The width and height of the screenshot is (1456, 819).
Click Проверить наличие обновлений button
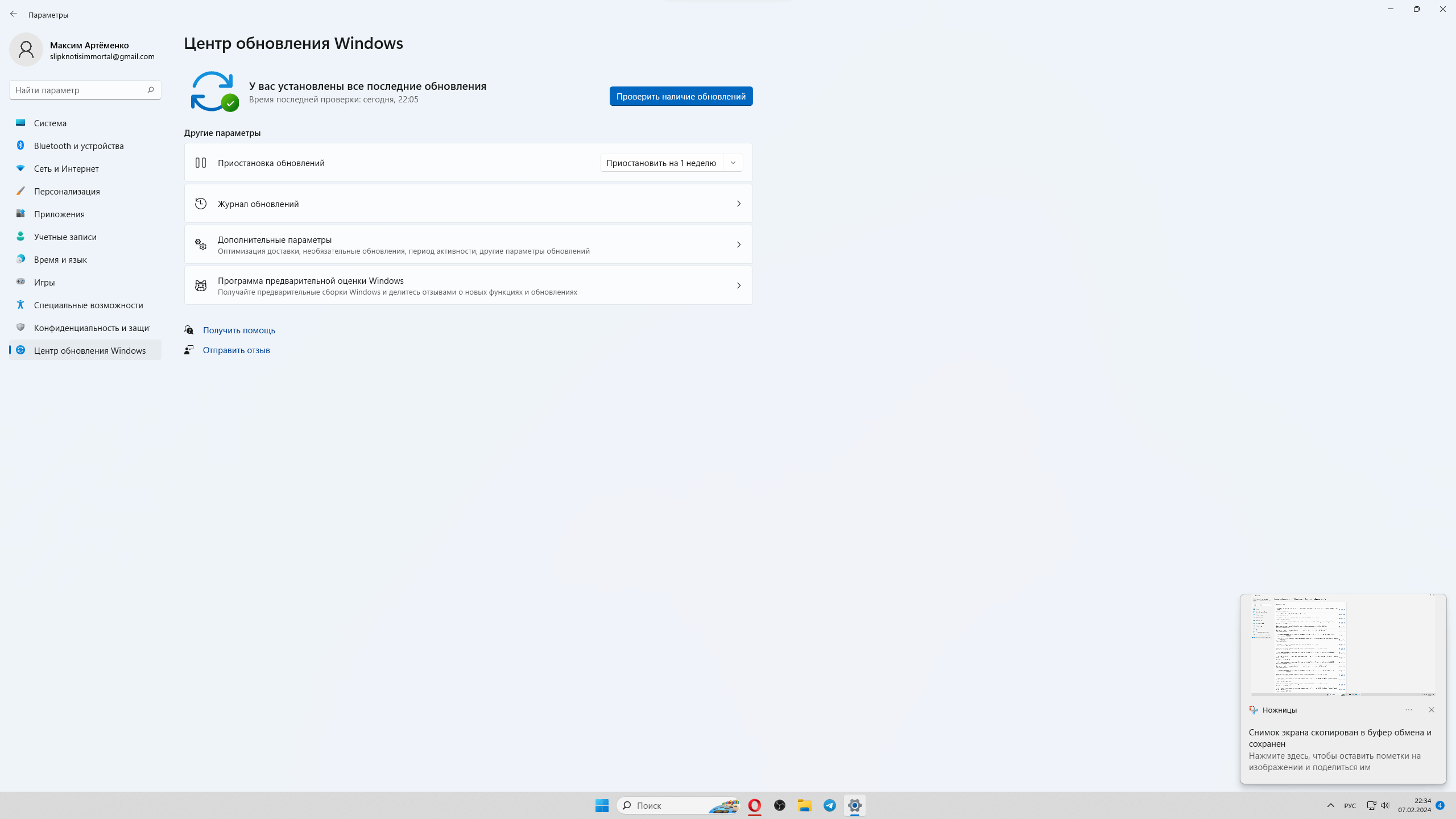point(681,96)
